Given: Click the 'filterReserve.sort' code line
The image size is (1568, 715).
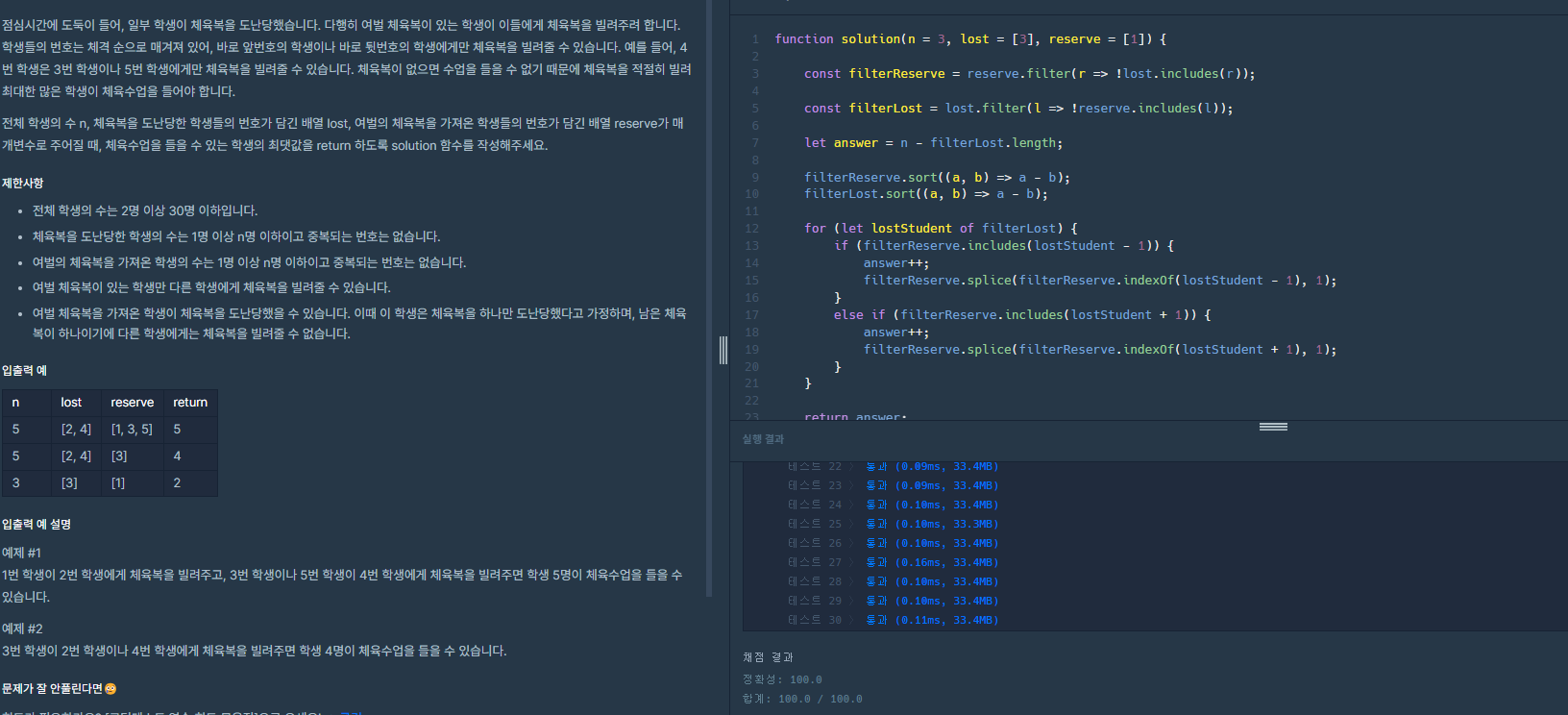Looking at the screenshot, I should (x=937, y=178).
